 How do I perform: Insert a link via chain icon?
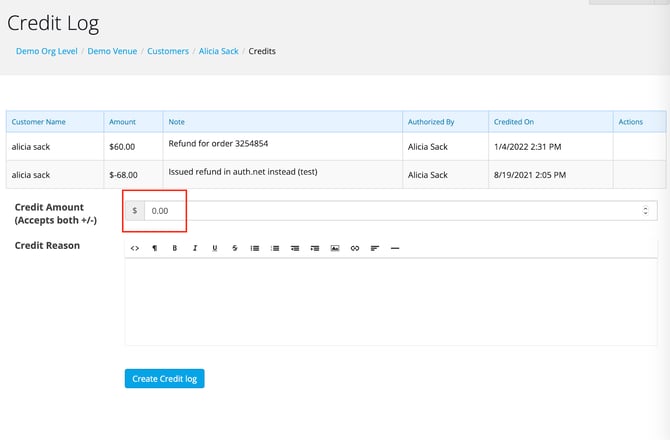355,248
